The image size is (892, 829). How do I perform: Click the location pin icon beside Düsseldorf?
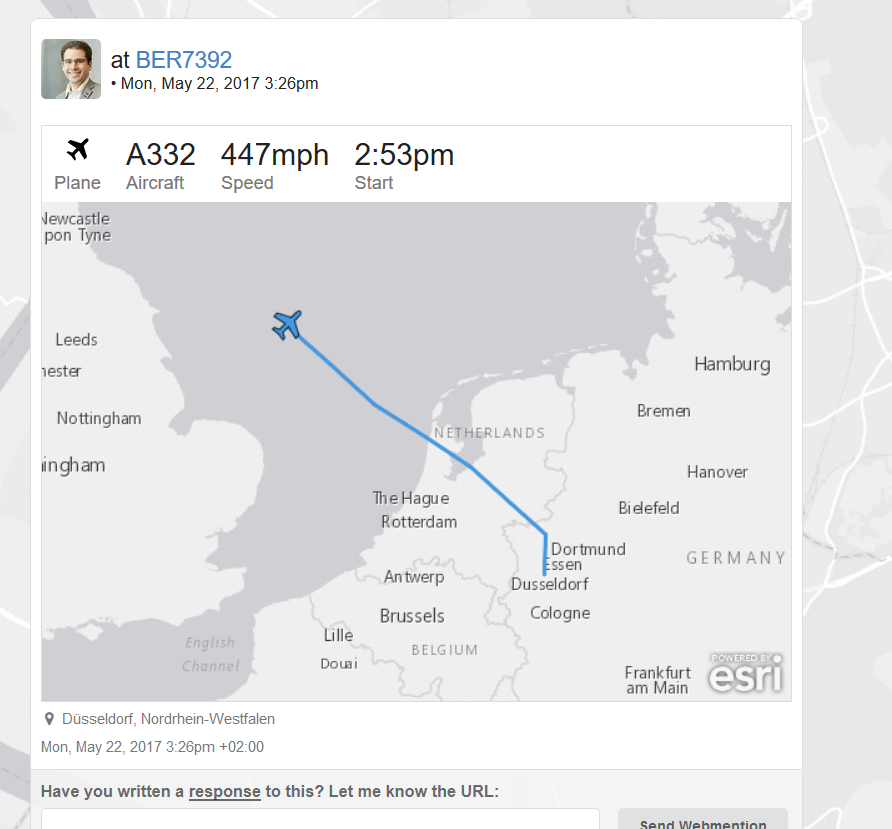tap(49, 719)
